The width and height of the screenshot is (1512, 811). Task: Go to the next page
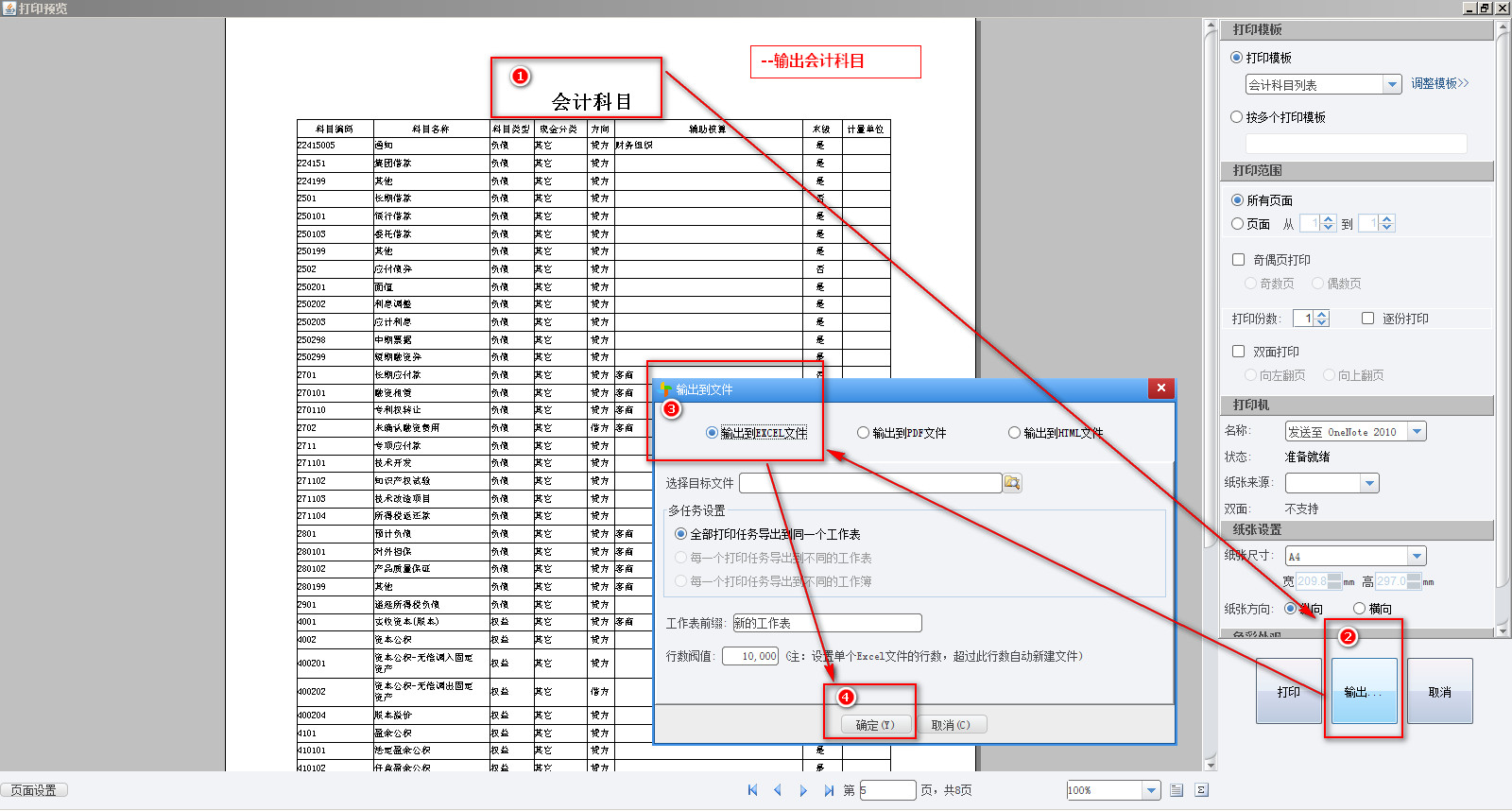(x=803, y=790)
